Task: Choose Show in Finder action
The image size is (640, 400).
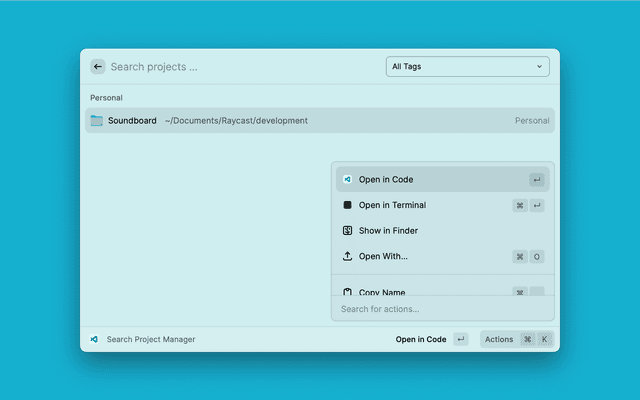Action: (388, 231)
